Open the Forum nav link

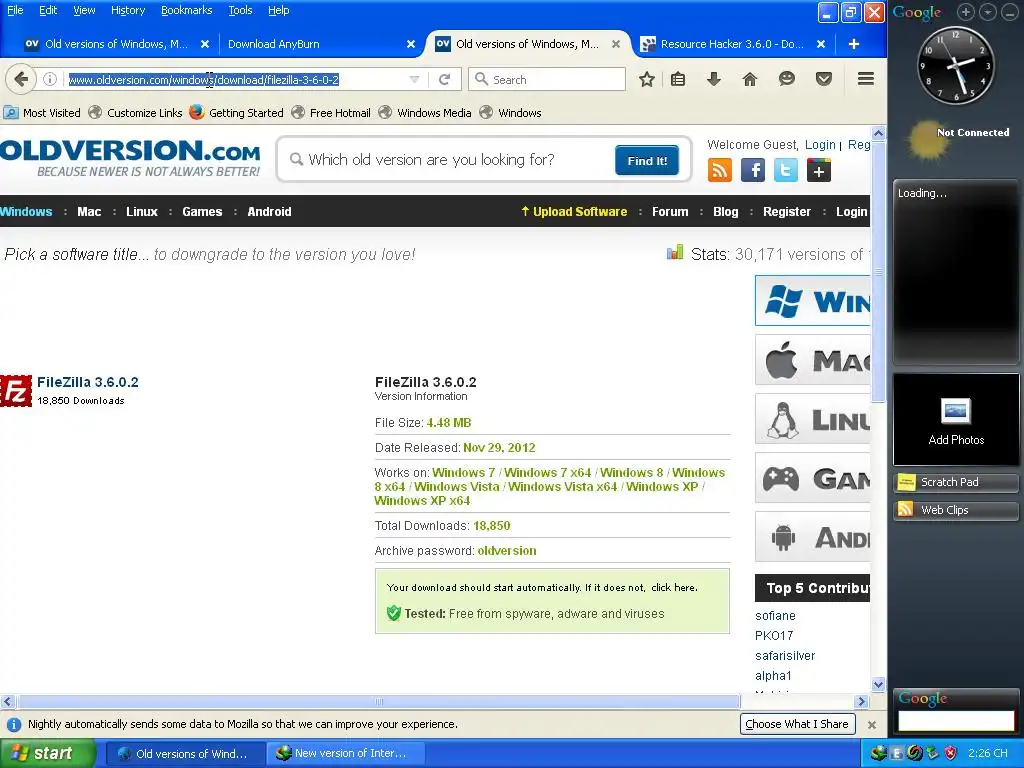pyautogui.click(x=670, y=212)
